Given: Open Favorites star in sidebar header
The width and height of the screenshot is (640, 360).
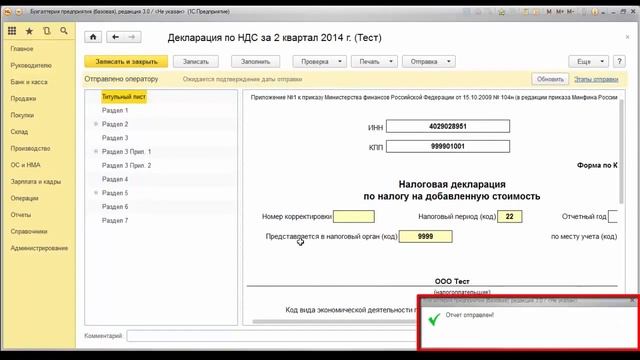Looking at the screenshot, I should pyautogui.click(x=29, y=31).
